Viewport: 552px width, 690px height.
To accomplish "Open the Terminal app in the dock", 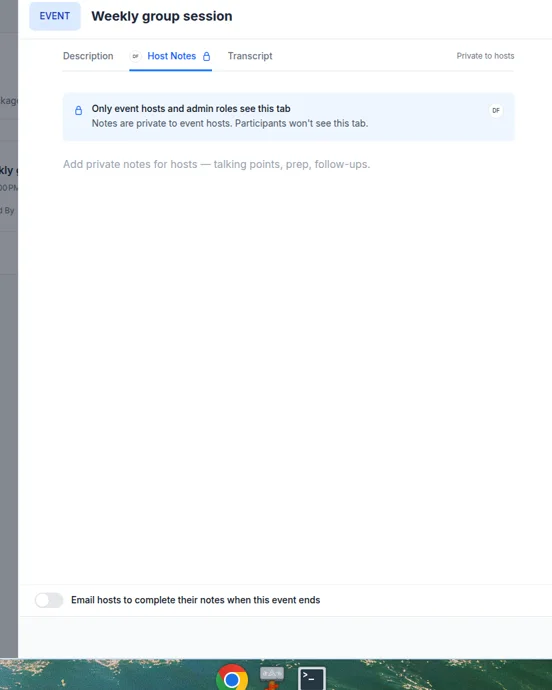I will pos(312,678).
